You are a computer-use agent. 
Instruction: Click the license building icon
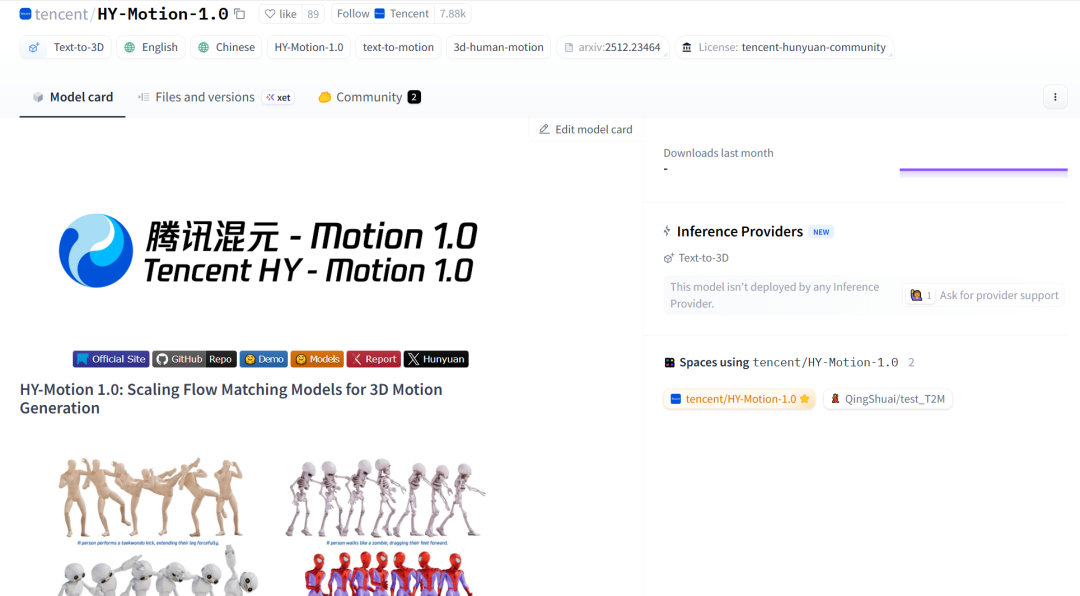coord(687,48)
